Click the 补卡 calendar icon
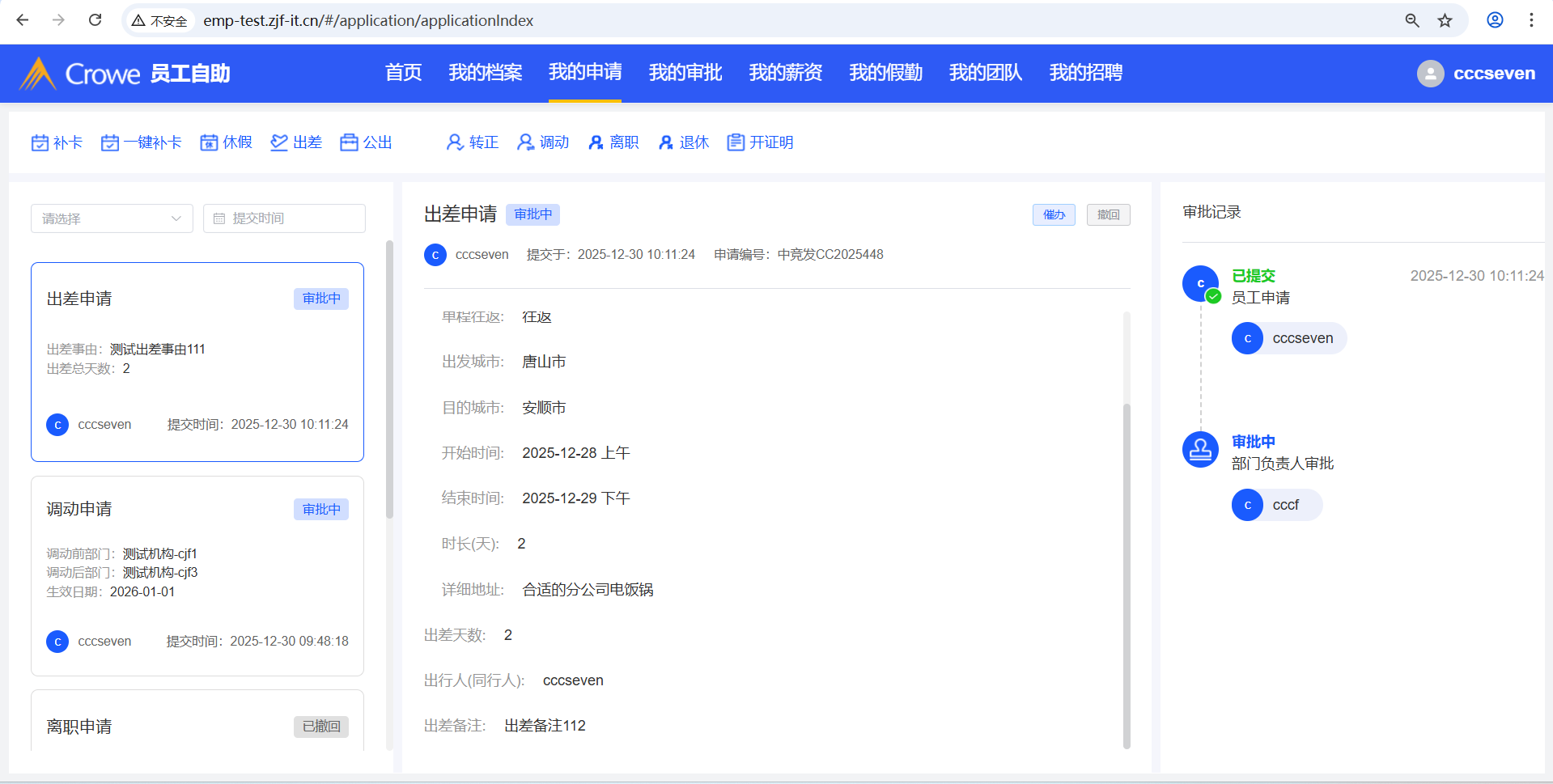 (x=40, y=143)
